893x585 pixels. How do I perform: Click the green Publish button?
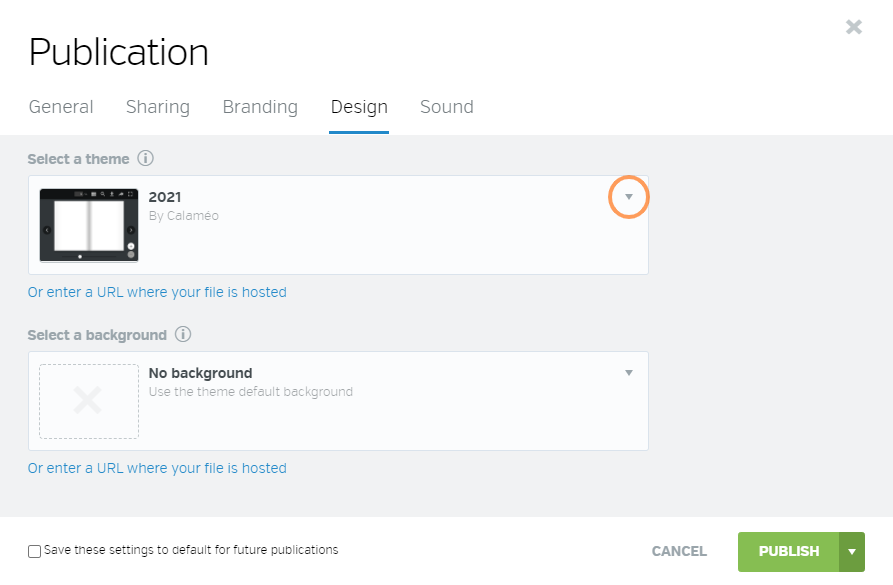[x=789, y=551]
